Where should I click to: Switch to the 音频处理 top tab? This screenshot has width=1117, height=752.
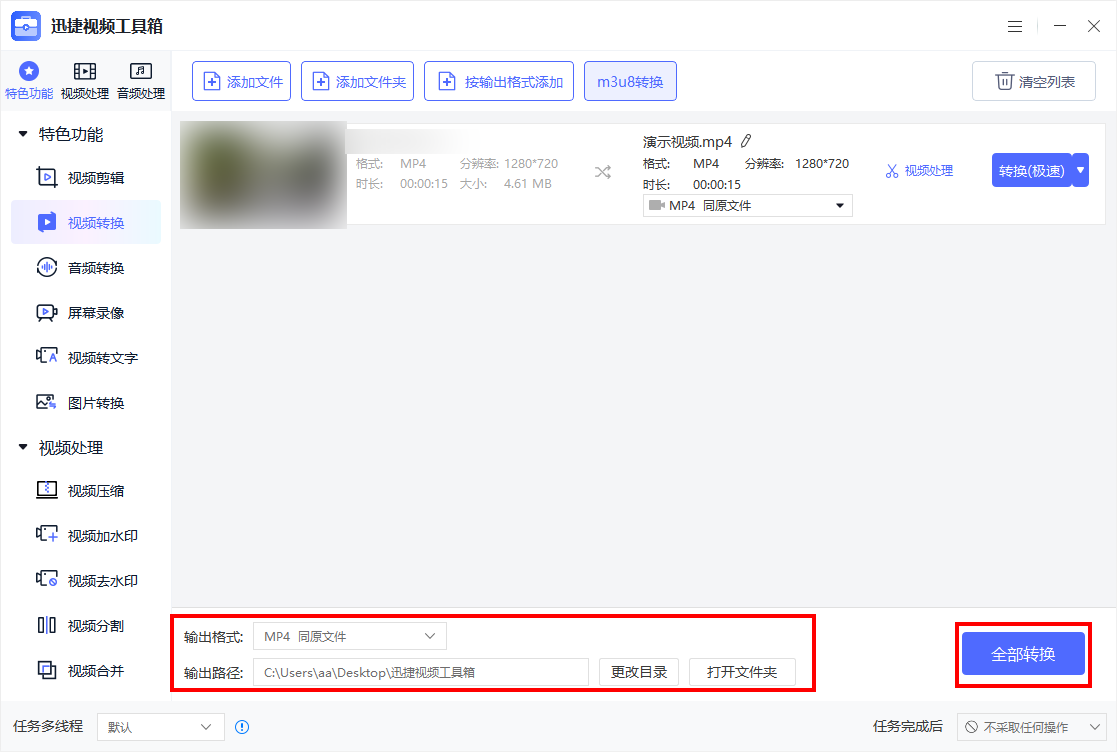click(x=140, y=80)
